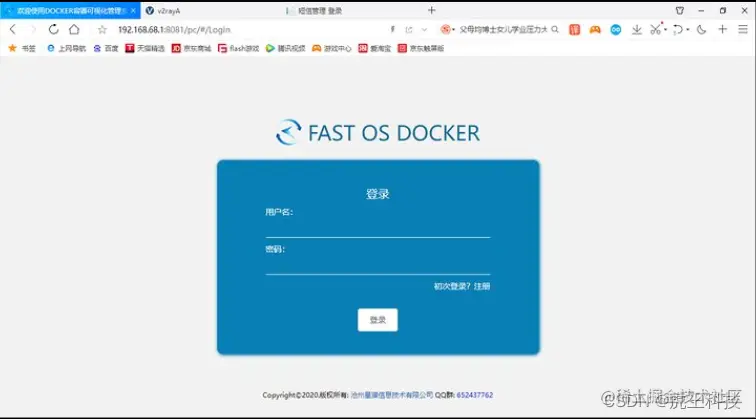
Task: Click the FAST OS DOCKER logo
Action: point(378,133)
